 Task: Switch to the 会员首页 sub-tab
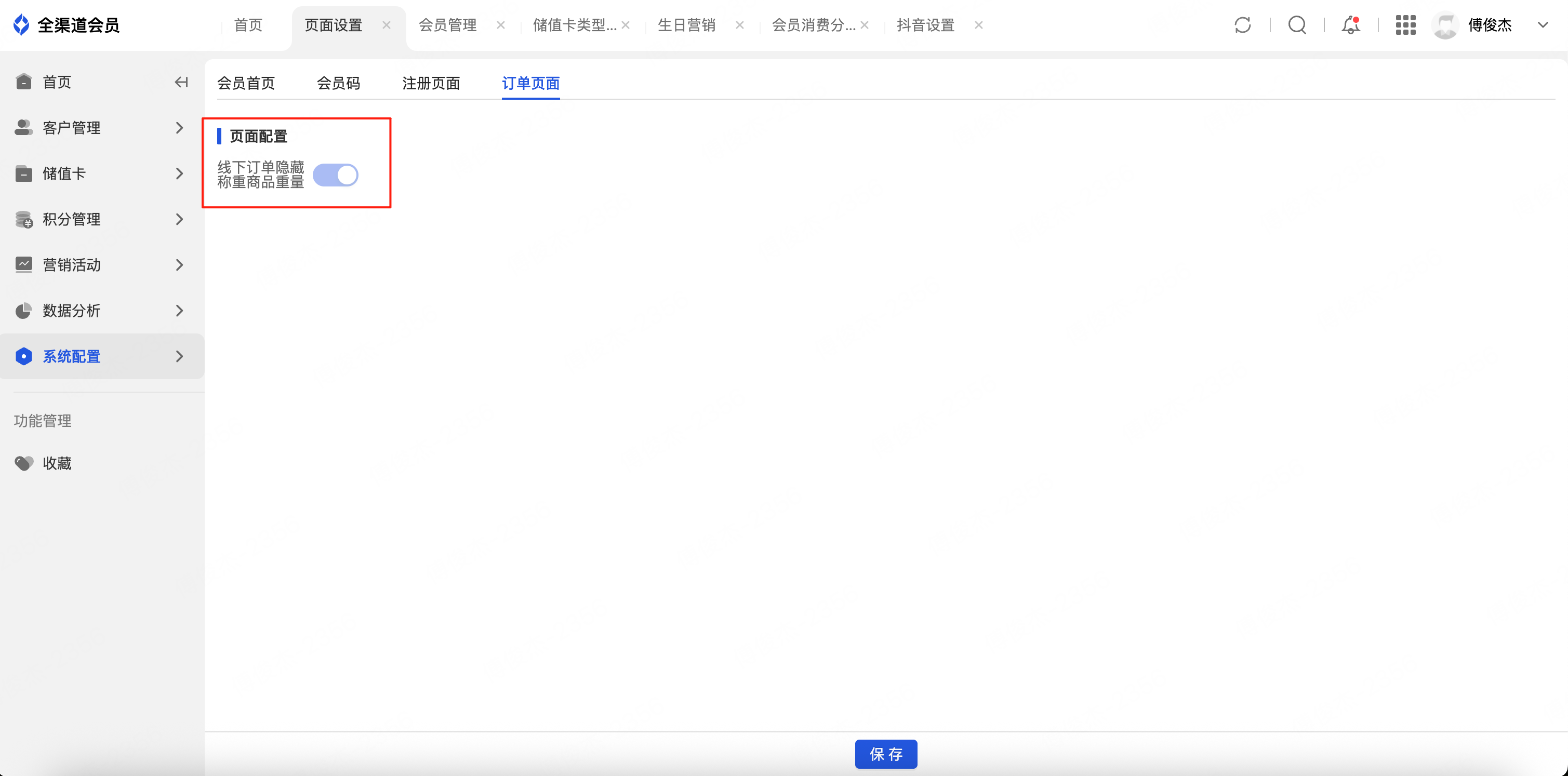[x=246, y=84]
